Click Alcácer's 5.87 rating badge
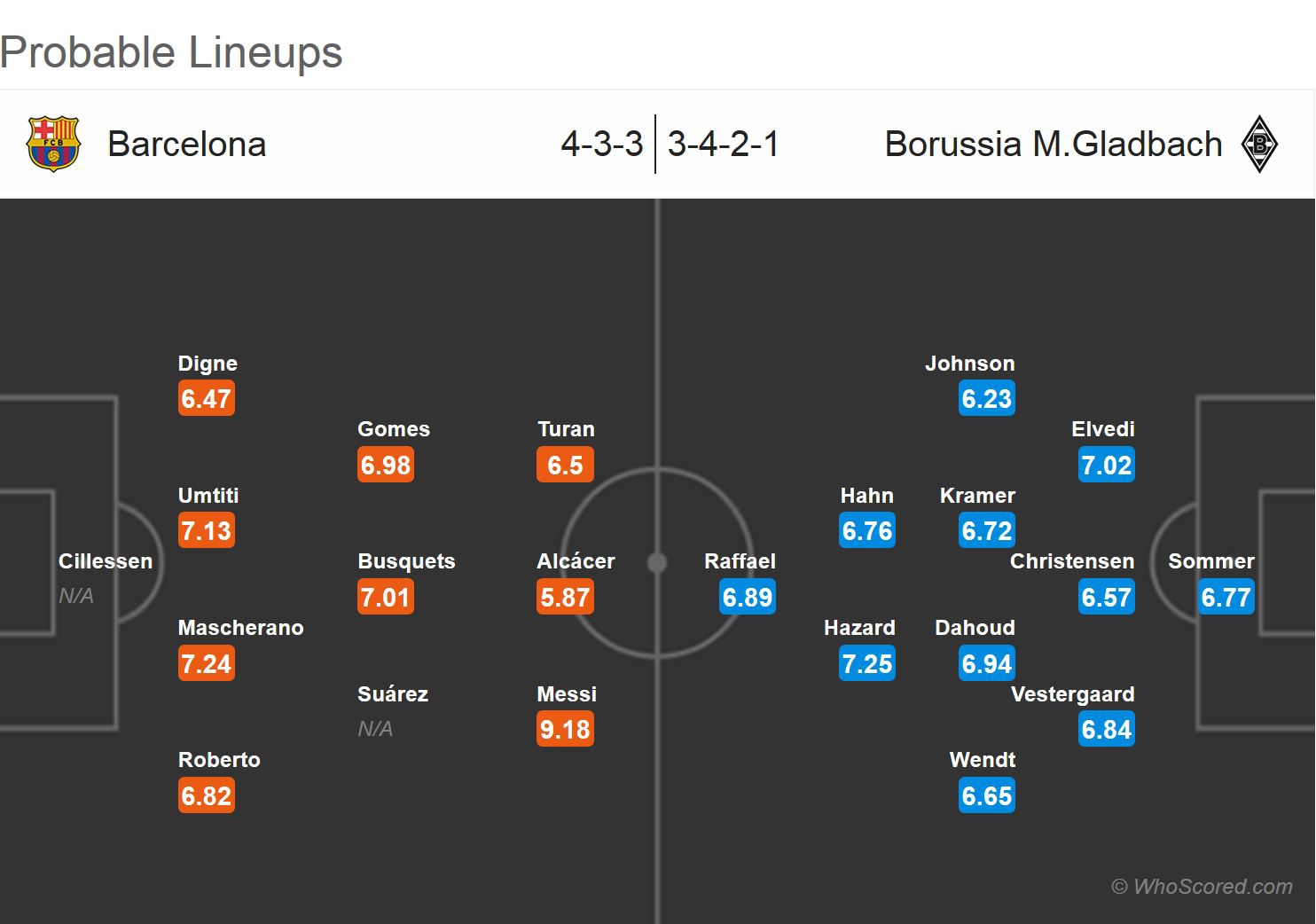 click(565, 597)
